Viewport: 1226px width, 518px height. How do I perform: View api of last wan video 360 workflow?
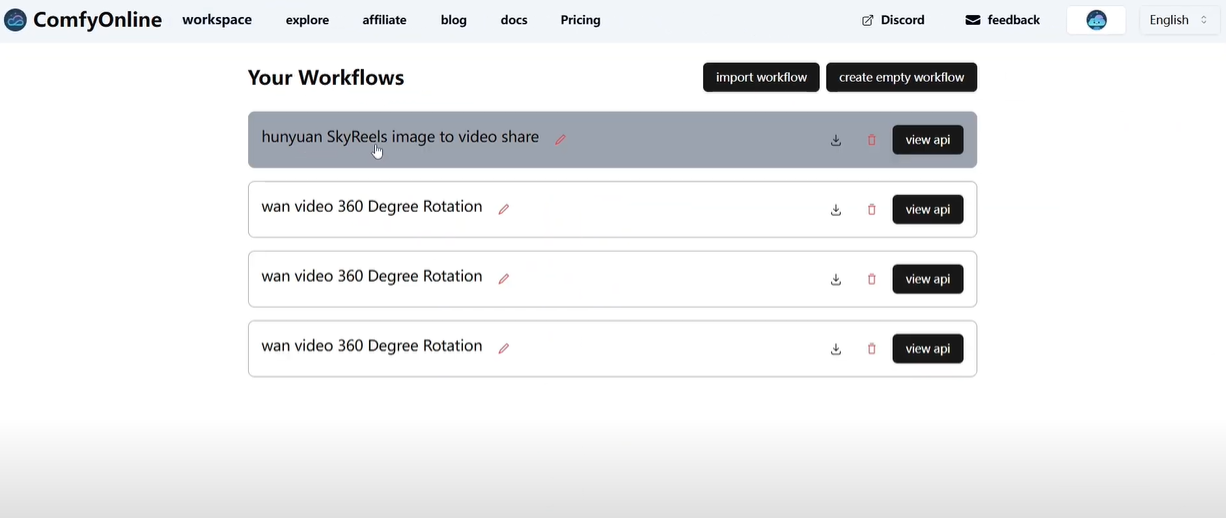pos(928,348)
